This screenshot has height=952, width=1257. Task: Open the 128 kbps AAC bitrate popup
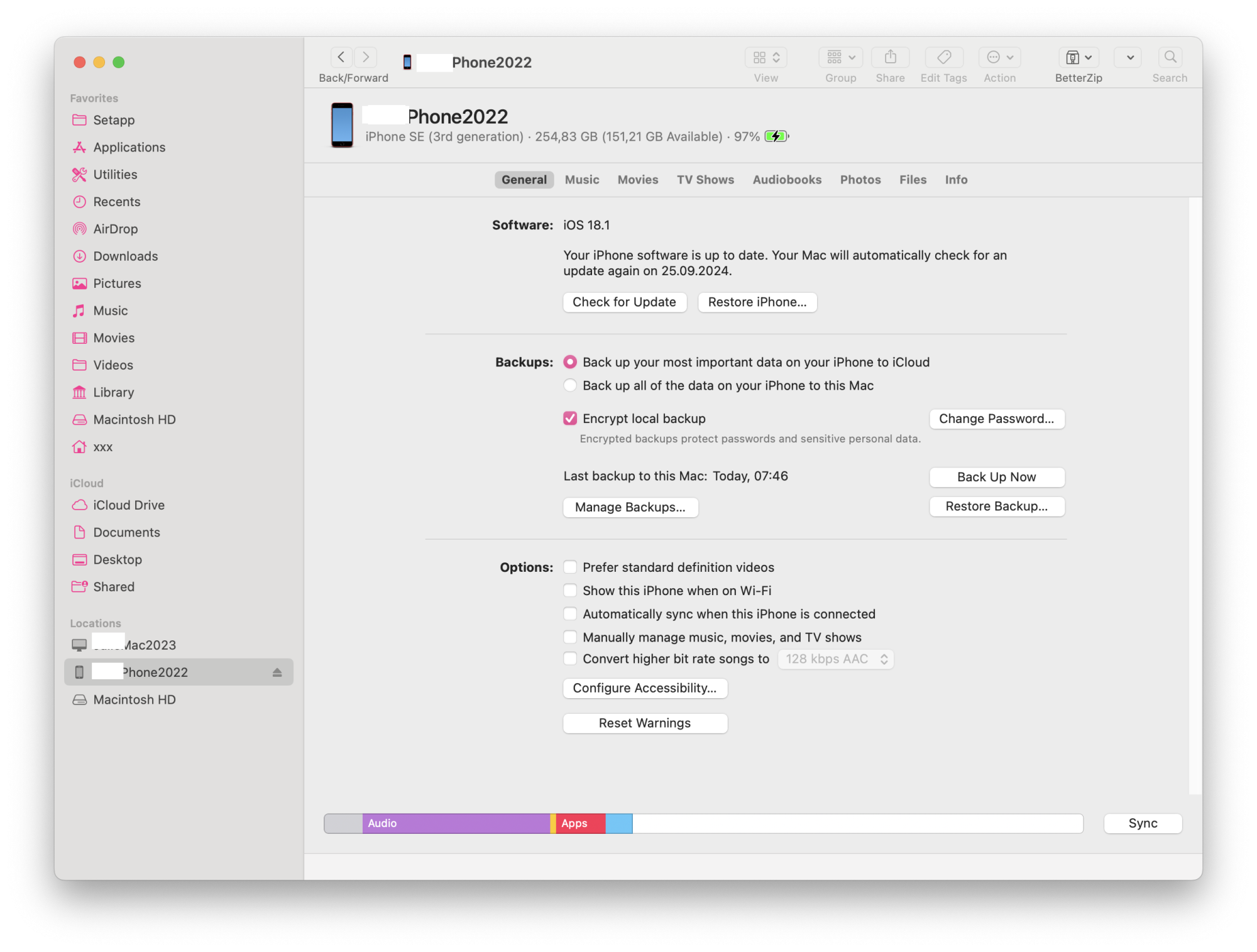pyautogui.click(x=835, y=659)
